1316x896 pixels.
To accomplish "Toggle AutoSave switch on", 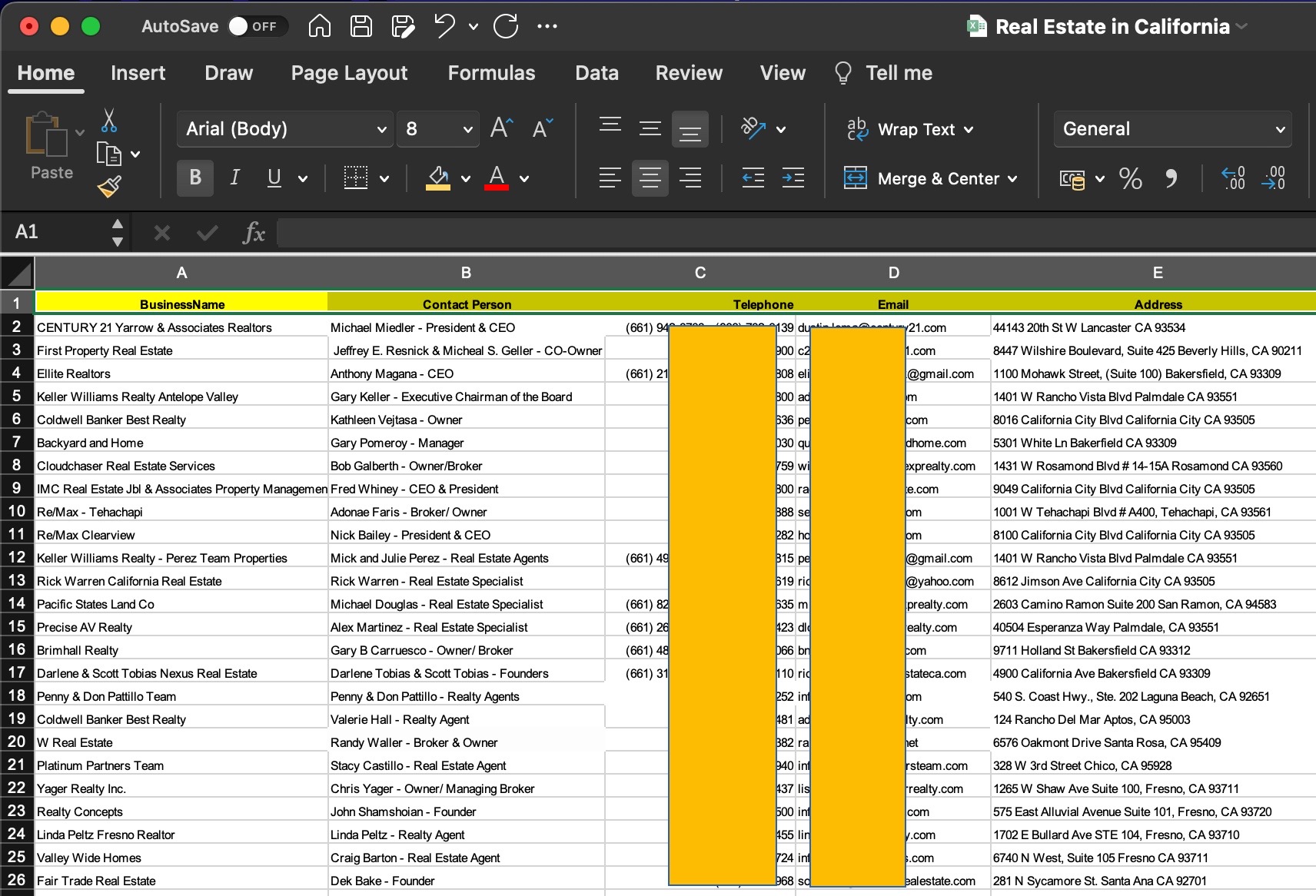I will pyautogui.click(x=257, y=26).
